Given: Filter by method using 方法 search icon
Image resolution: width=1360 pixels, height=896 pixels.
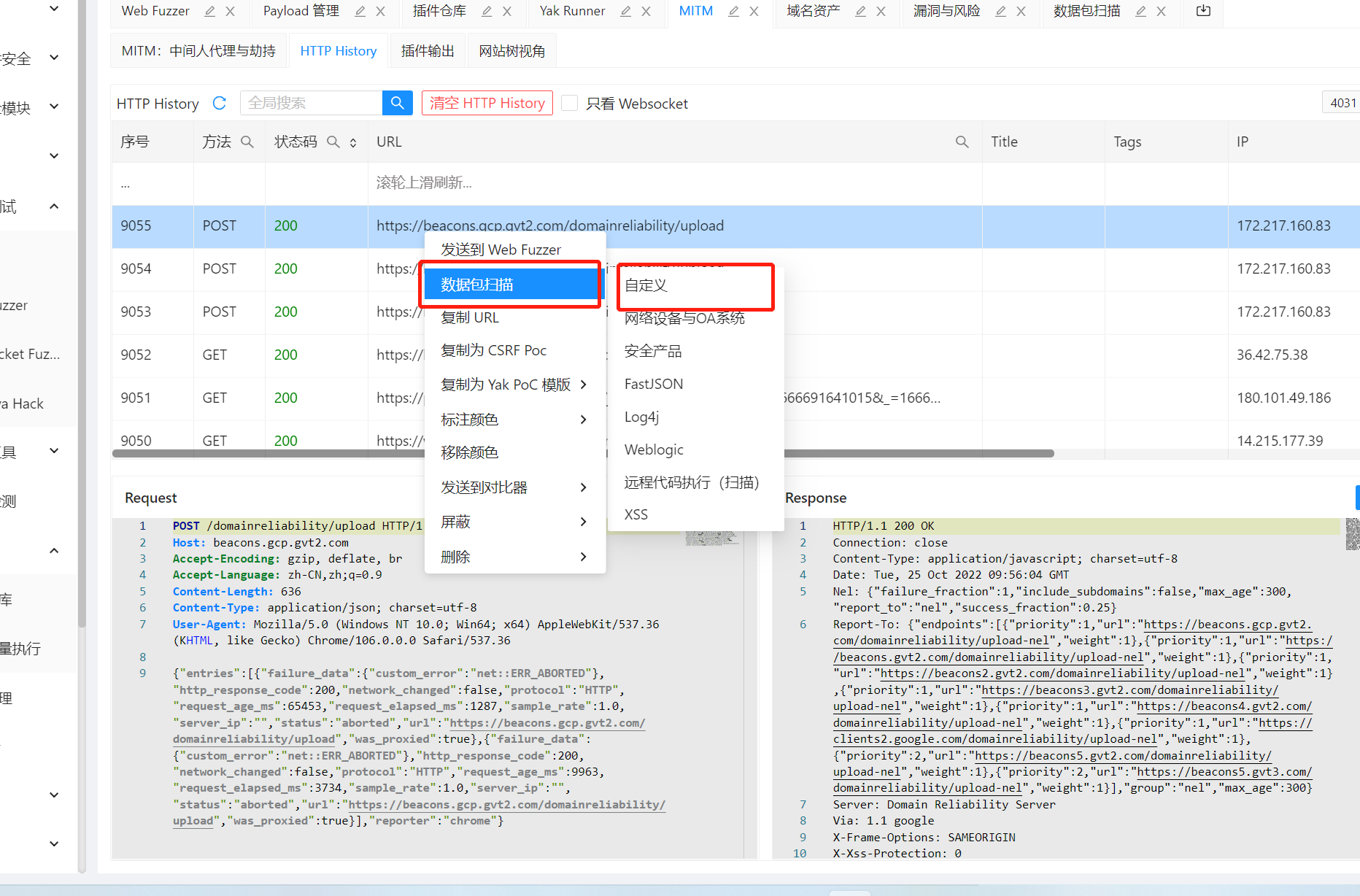Looking at the screenshot, I should [247, 142].
